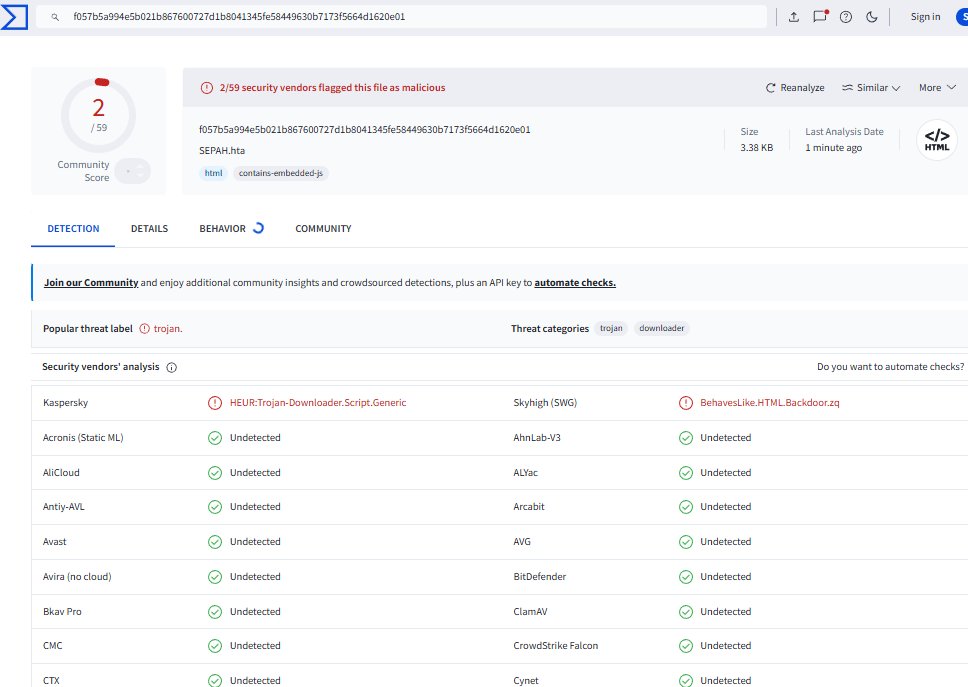The width and height of the screenshot is (968, 687).
Task: Open the upload file icon
Action: coord(794,17)
